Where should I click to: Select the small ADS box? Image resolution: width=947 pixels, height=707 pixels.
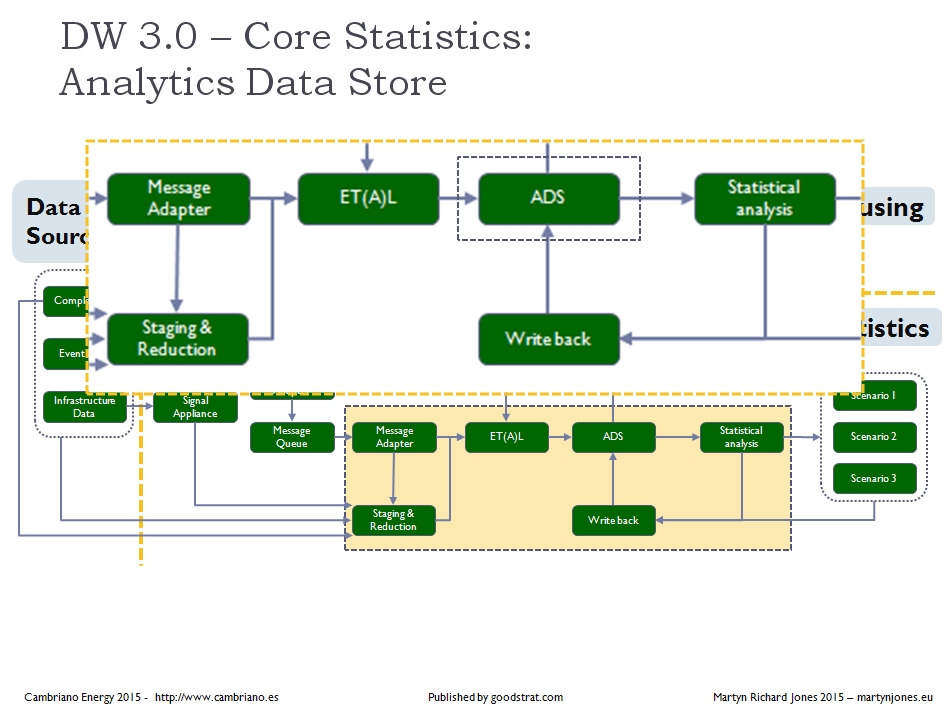click(613, 437)
